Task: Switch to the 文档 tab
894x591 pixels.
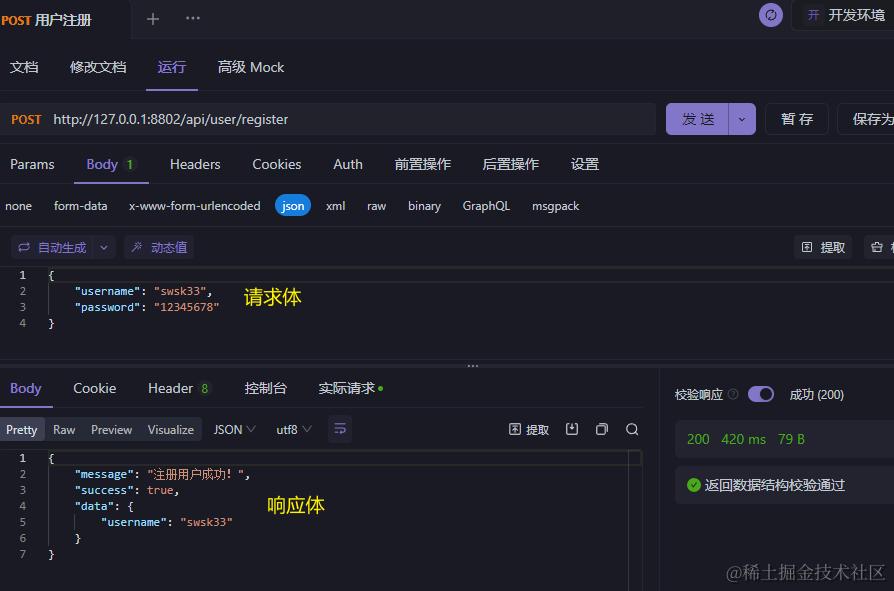Action: click(24, 67)
